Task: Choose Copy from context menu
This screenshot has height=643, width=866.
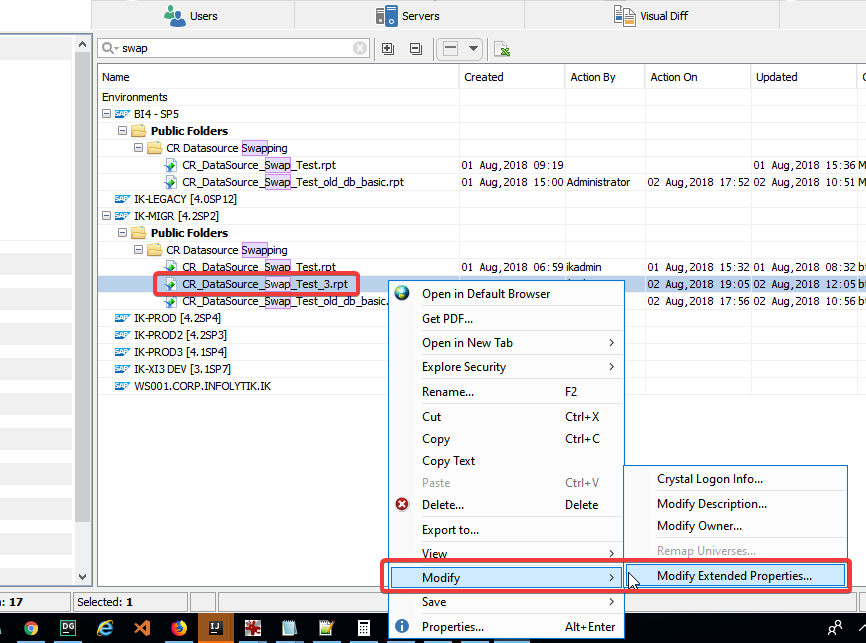Action: pos(506,439)
